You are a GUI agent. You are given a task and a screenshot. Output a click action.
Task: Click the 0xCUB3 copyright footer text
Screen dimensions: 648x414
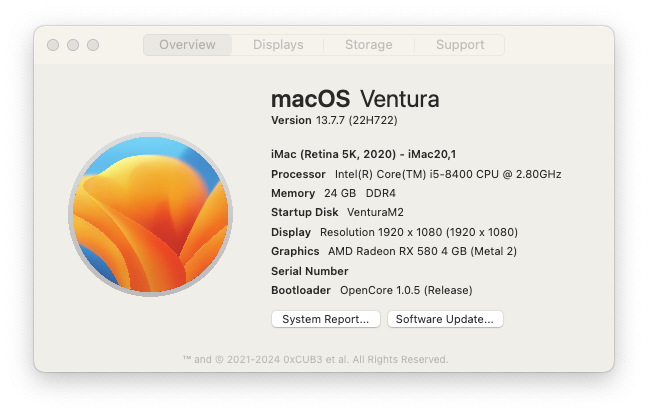316,359
